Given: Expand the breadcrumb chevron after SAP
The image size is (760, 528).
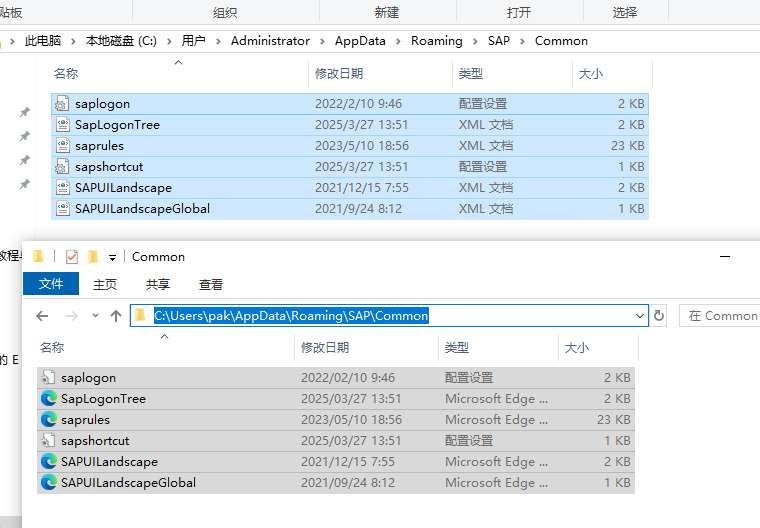Looking at the screenshot, I should coord(522,41).
